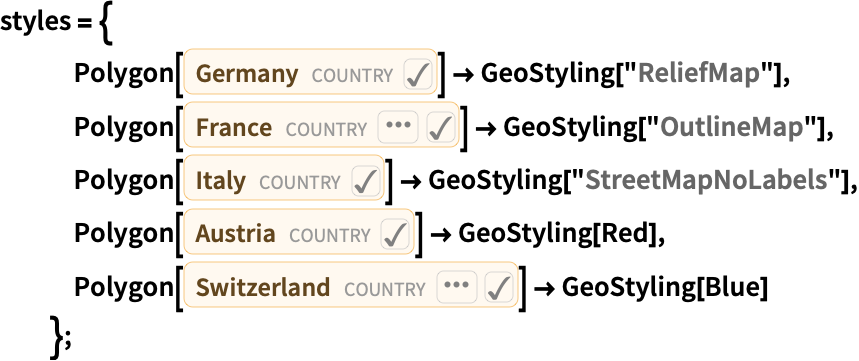Click the Blue color argument
Image resolution: width=859 pixels, height=361 pixels.
coord(731,288)
